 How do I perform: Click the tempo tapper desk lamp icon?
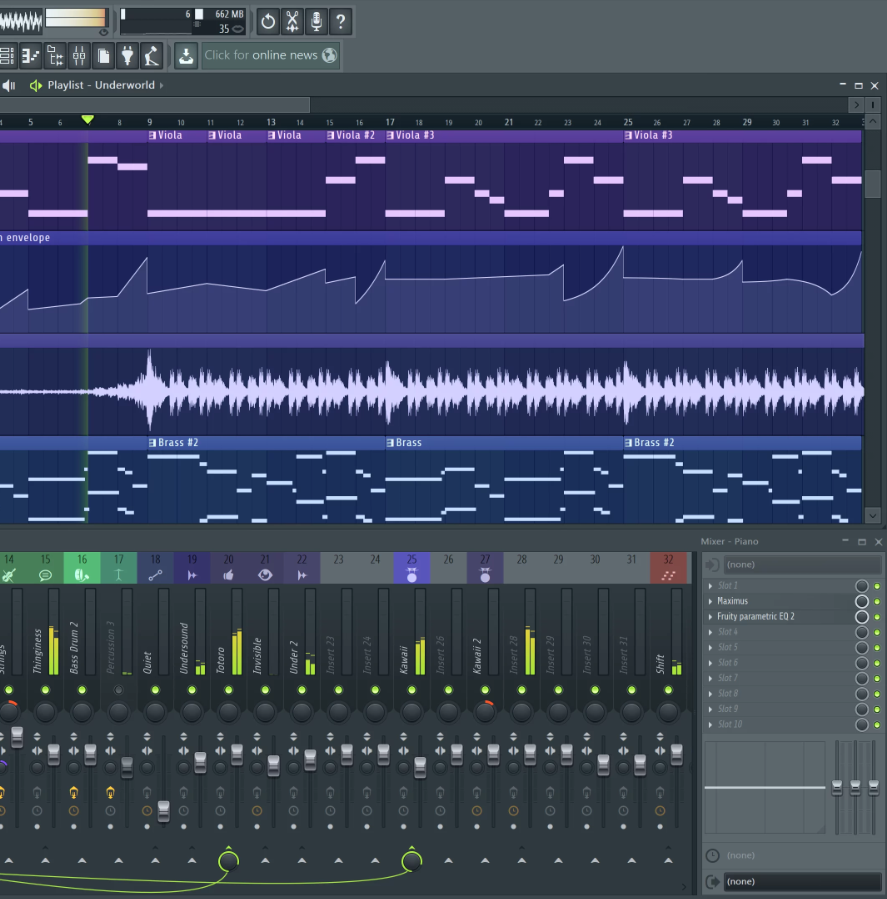(x=151, y=56)
